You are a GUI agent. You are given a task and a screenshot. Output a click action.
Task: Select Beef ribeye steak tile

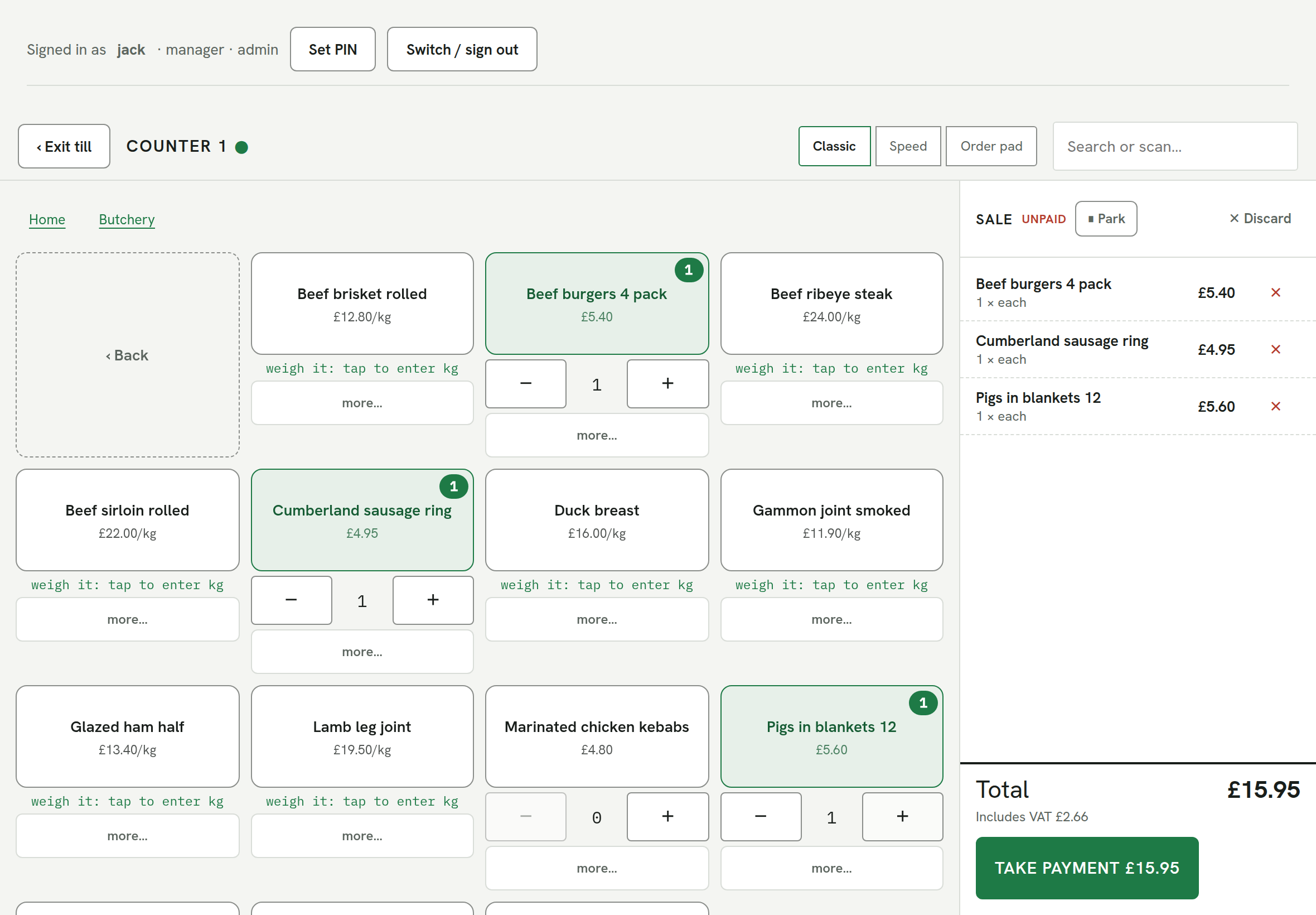click(831, 304)
